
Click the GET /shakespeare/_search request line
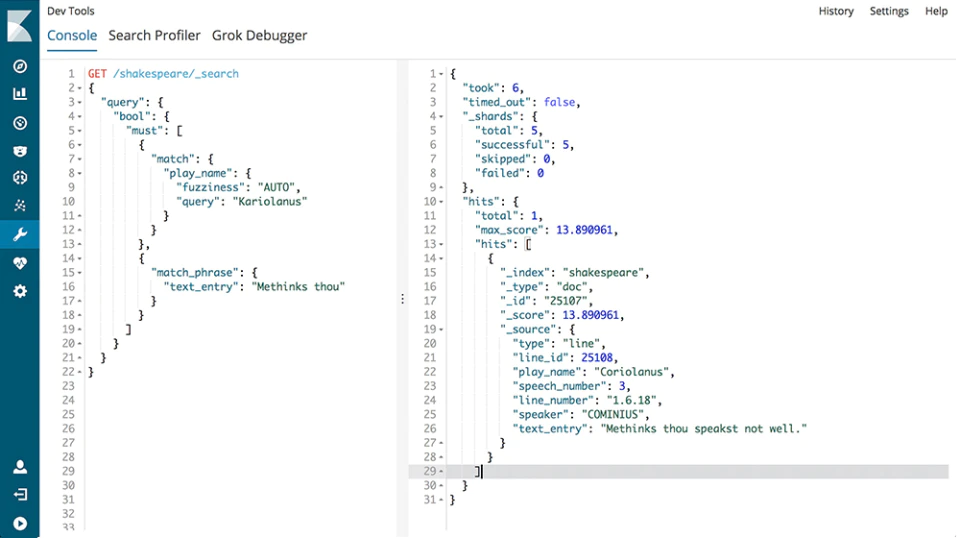(x=163, y=73)
